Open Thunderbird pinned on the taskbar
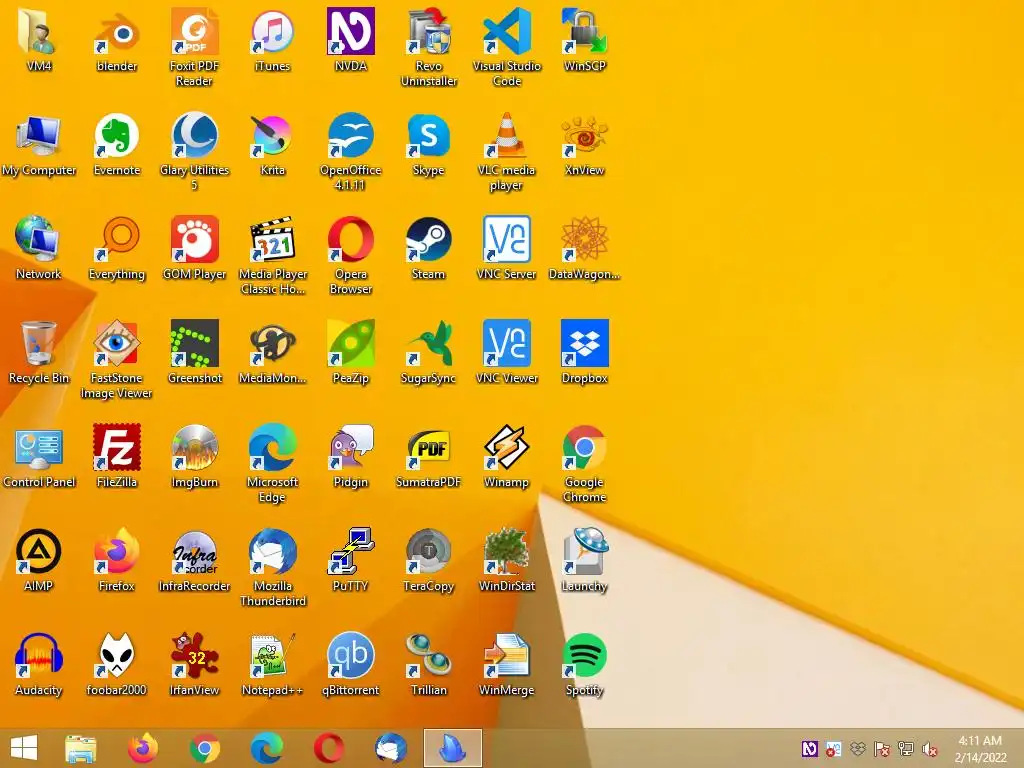This screenshot has width=1024, height=768. tap(391, 748)
